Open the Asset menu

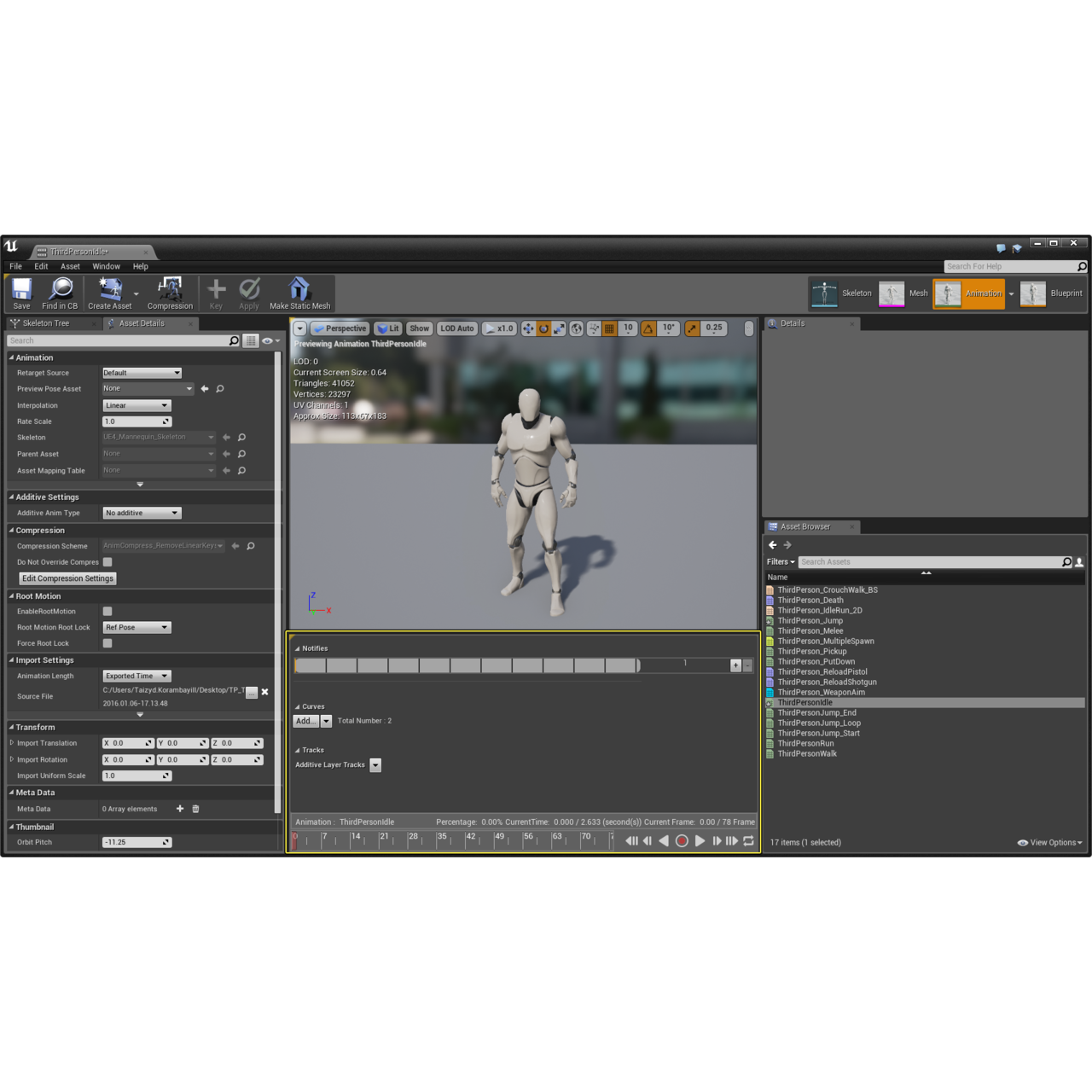[x=70, y=266]
